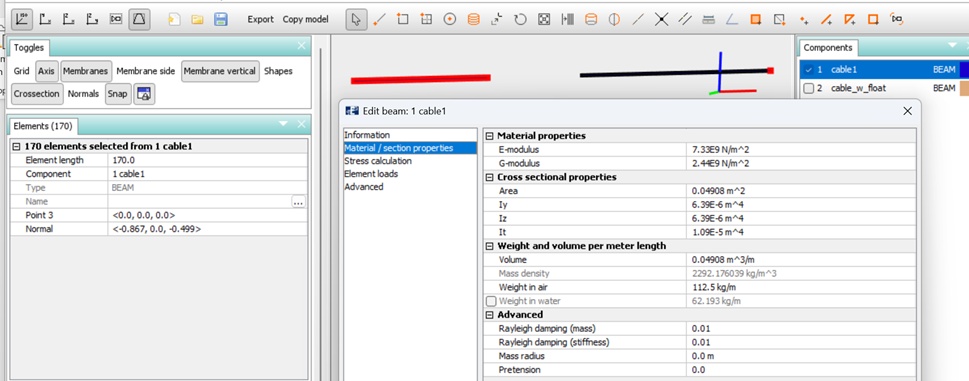Screen dimensions: 969x381
Task: Toggle the perspective trapezoid view icon
Action: click(139, 19)
